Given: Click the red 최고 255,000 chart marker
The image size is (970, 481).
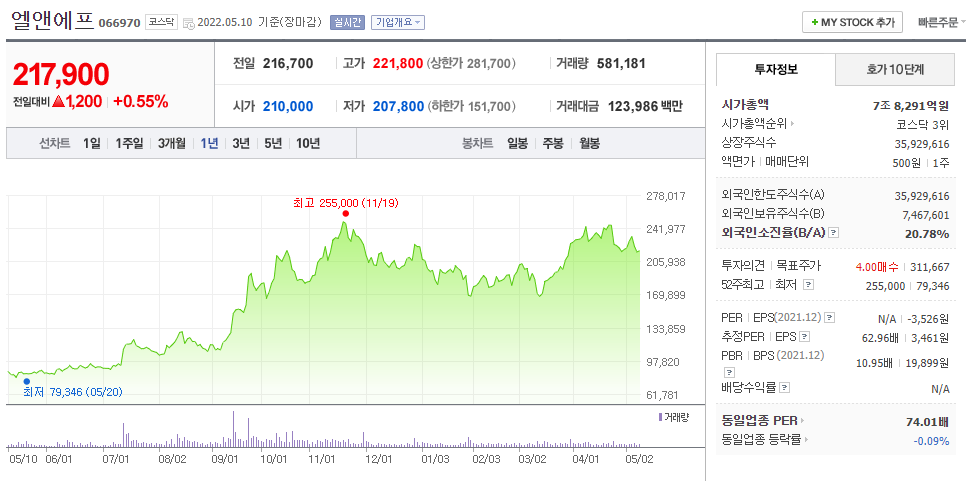Looking at the screenshot, I should tap(345, 213).
